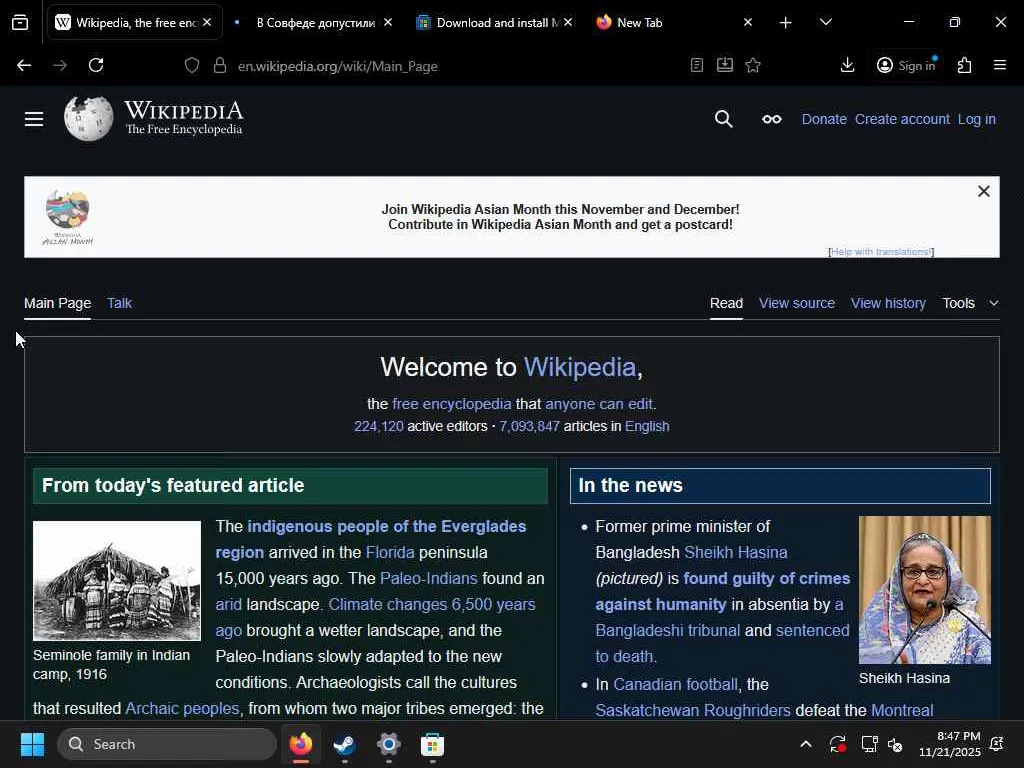Viewport: 1024px width, 768px height.
Task: Open Archaic peoples link
Action: coord(182,709)
